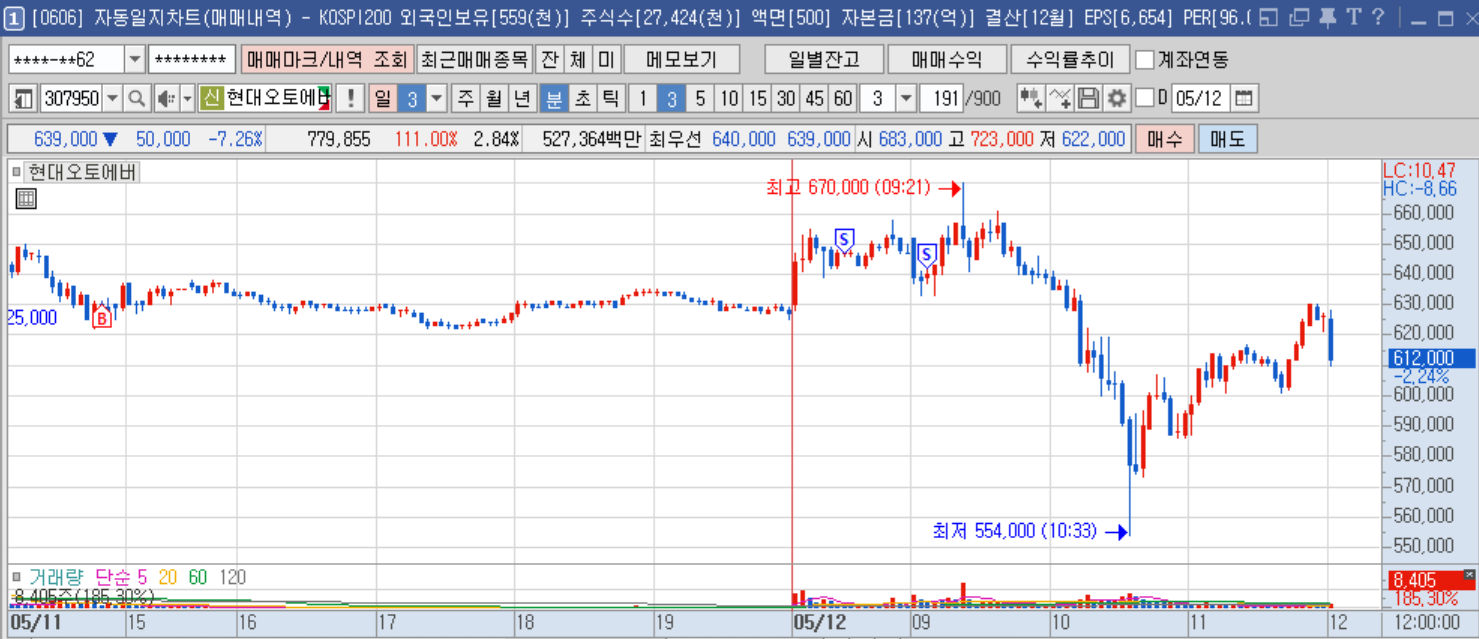Open the calendar date picker icon
Viewport: 1479px width, 639px height.
1244,98
